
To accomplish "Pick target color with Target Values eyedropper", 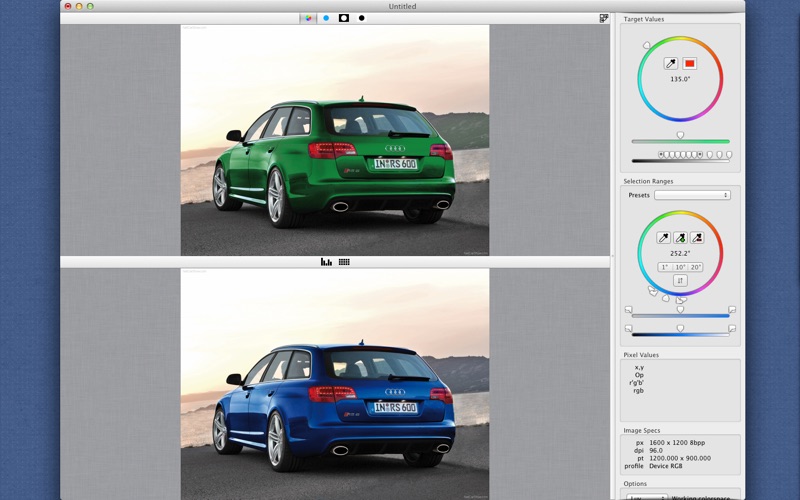I will [x=671, y=64].
